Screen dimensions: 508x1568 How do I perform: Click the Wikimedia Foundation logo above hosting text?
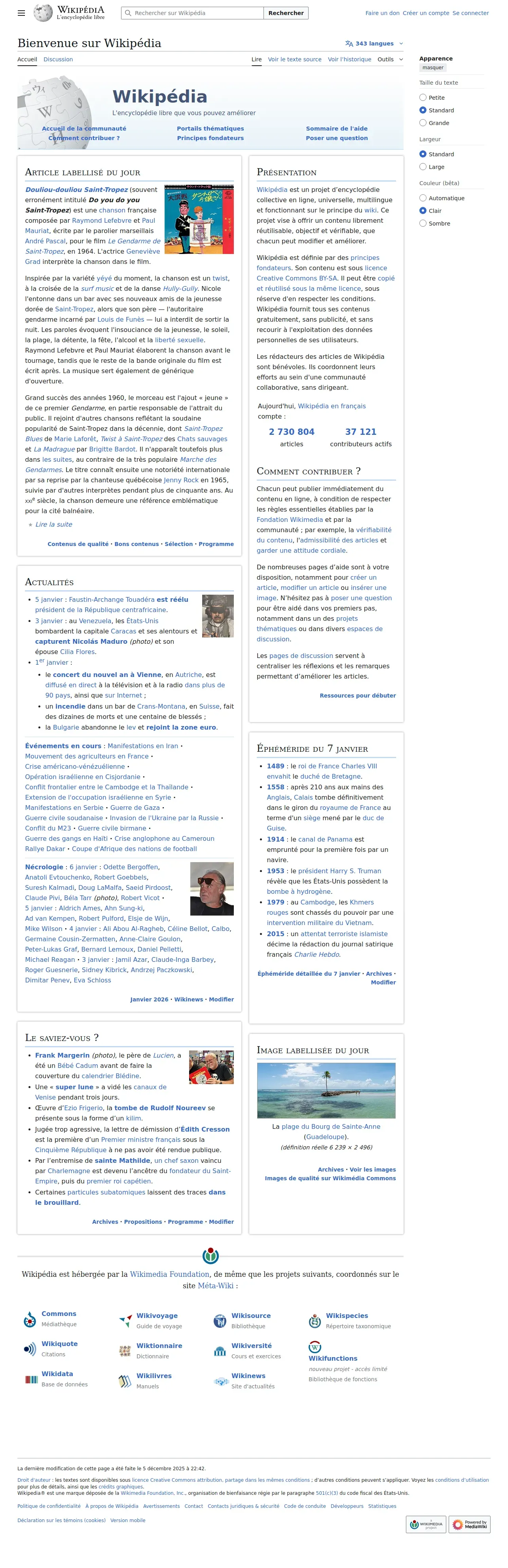pos(210,1256)
